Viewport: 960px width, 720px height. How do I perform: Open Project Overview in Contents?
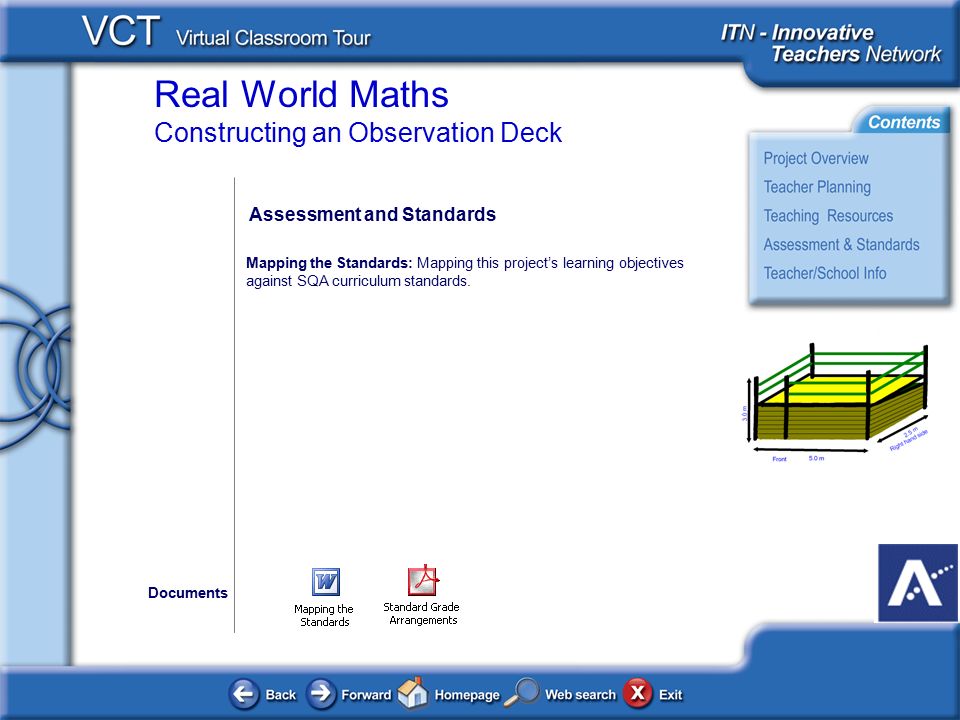[816, 158]
